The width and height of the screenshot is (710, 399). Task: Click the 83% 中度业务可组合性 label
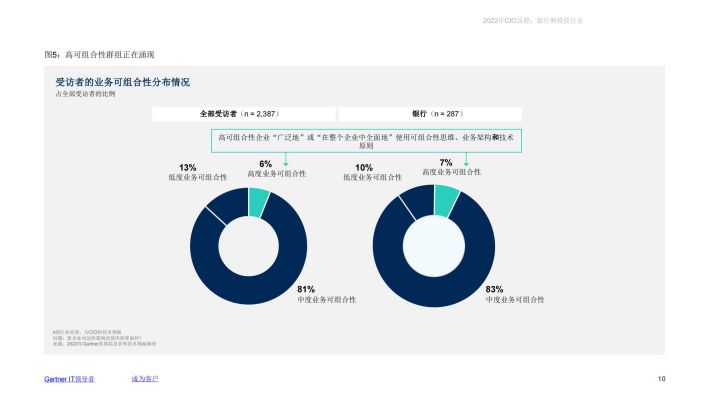pos(515,294)
